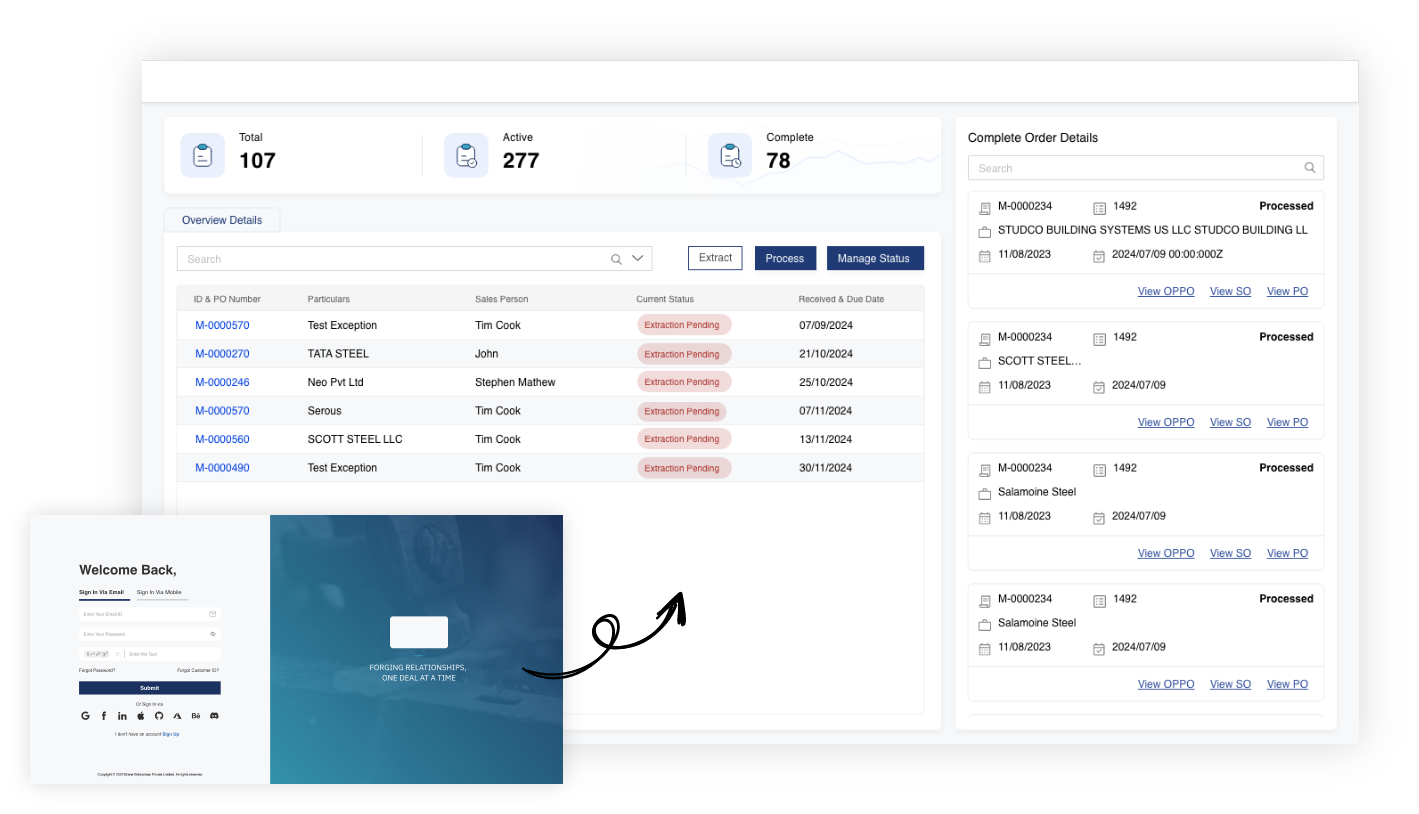Sign in with the Google icon

(85, 716)
